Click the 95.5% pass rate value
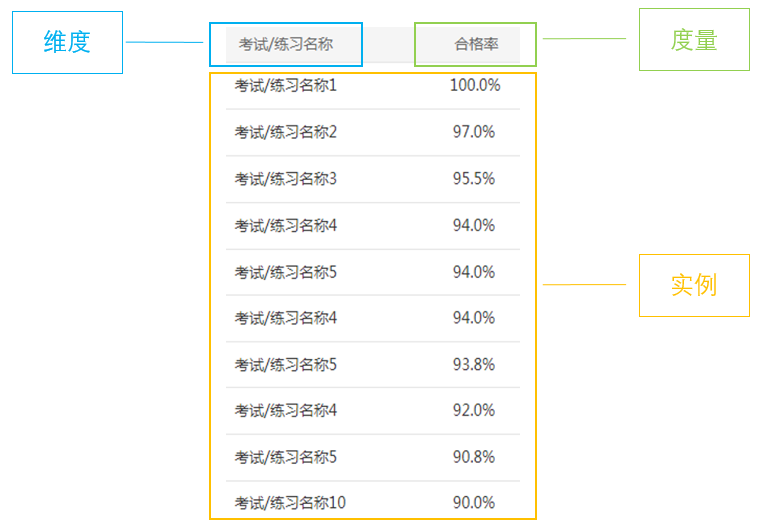 click(x=474, y=179)
